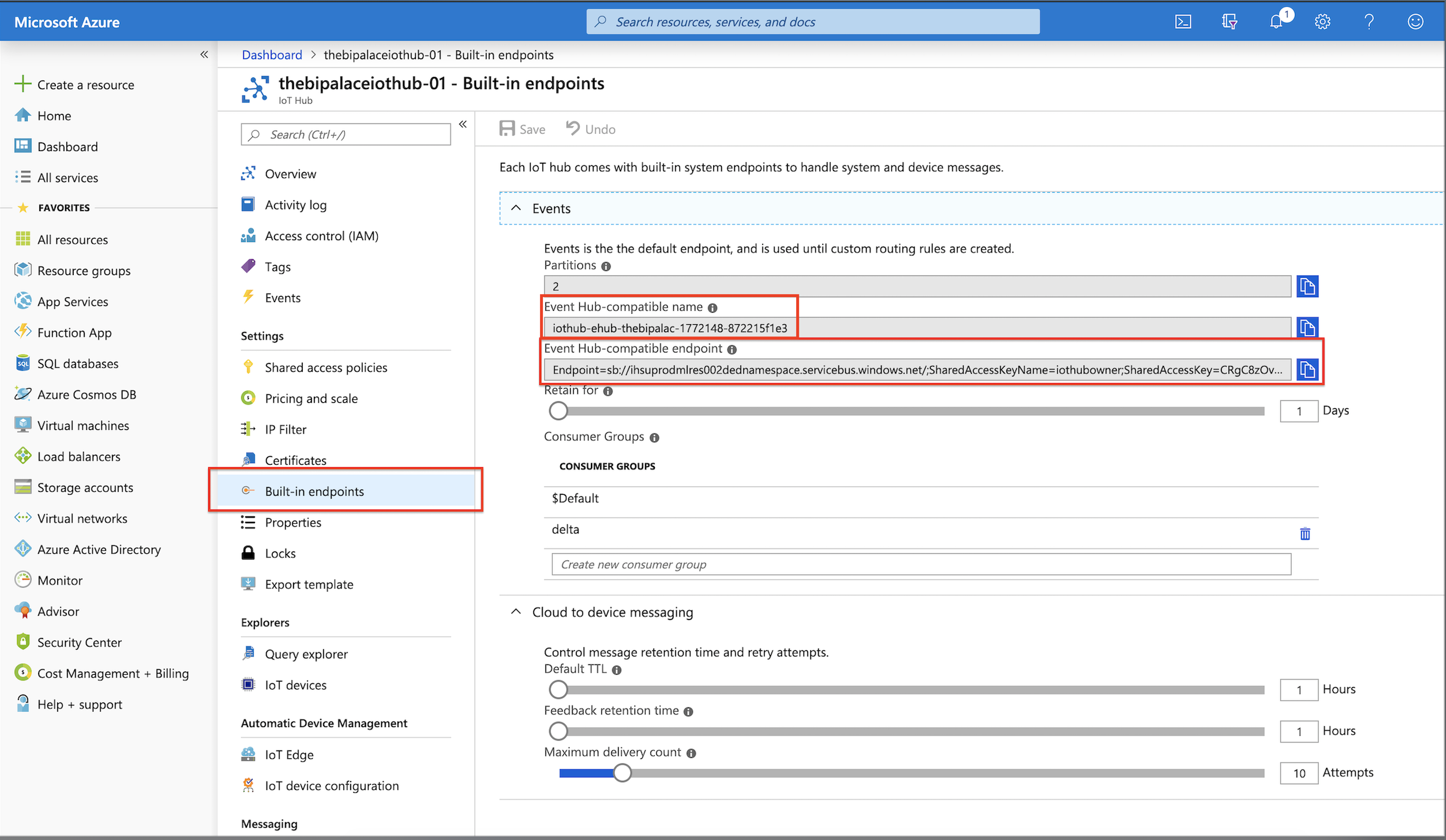Click the feedback smiley icon
The width and height of the screenshot is (1446, 840).
(1415, 22)
